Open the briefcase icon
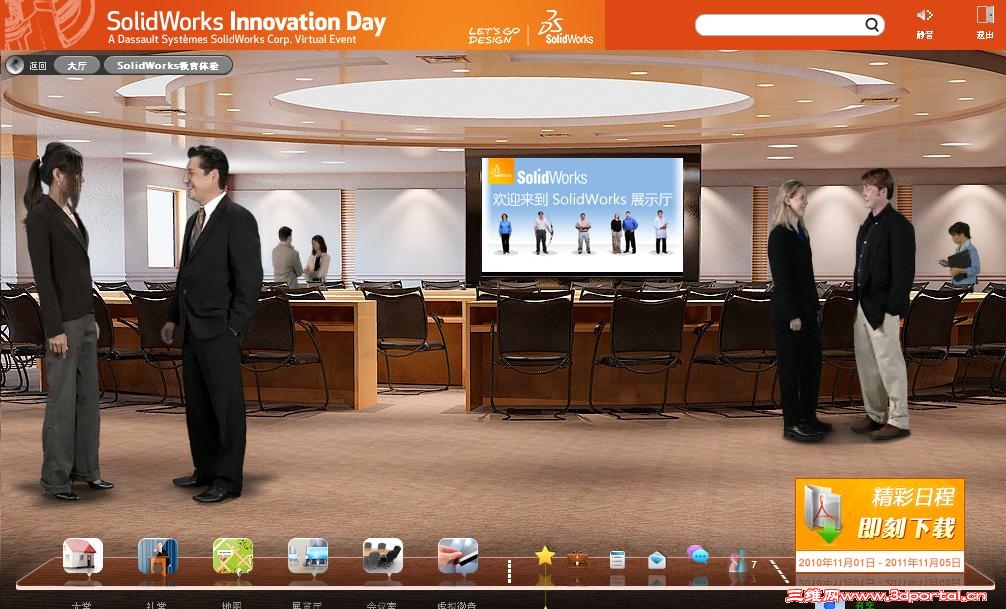1006x609 pixels. point(577,558)
